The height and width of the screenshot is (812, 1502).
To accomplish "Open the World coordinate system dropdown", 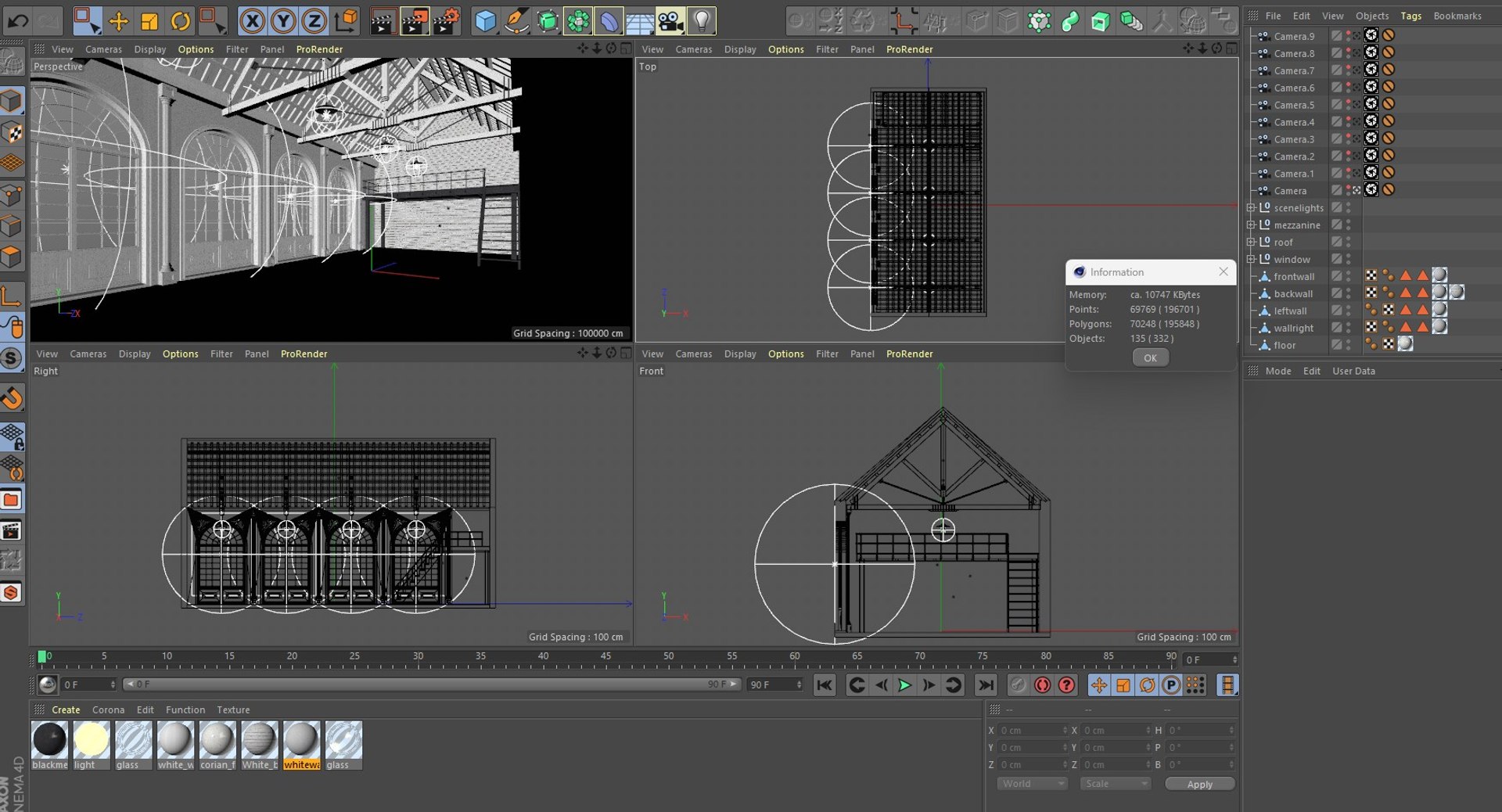I will 1033,784.
